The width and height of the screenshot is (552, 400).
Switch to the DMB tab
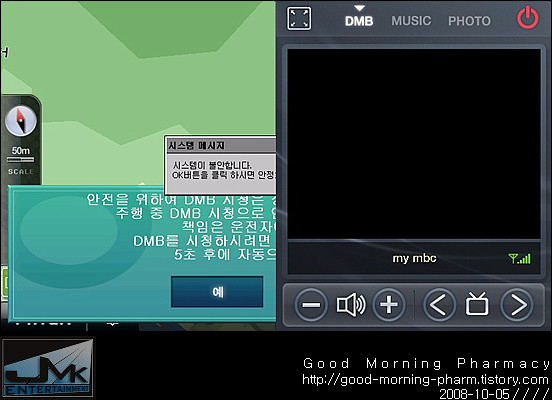(x=359, y=21)
